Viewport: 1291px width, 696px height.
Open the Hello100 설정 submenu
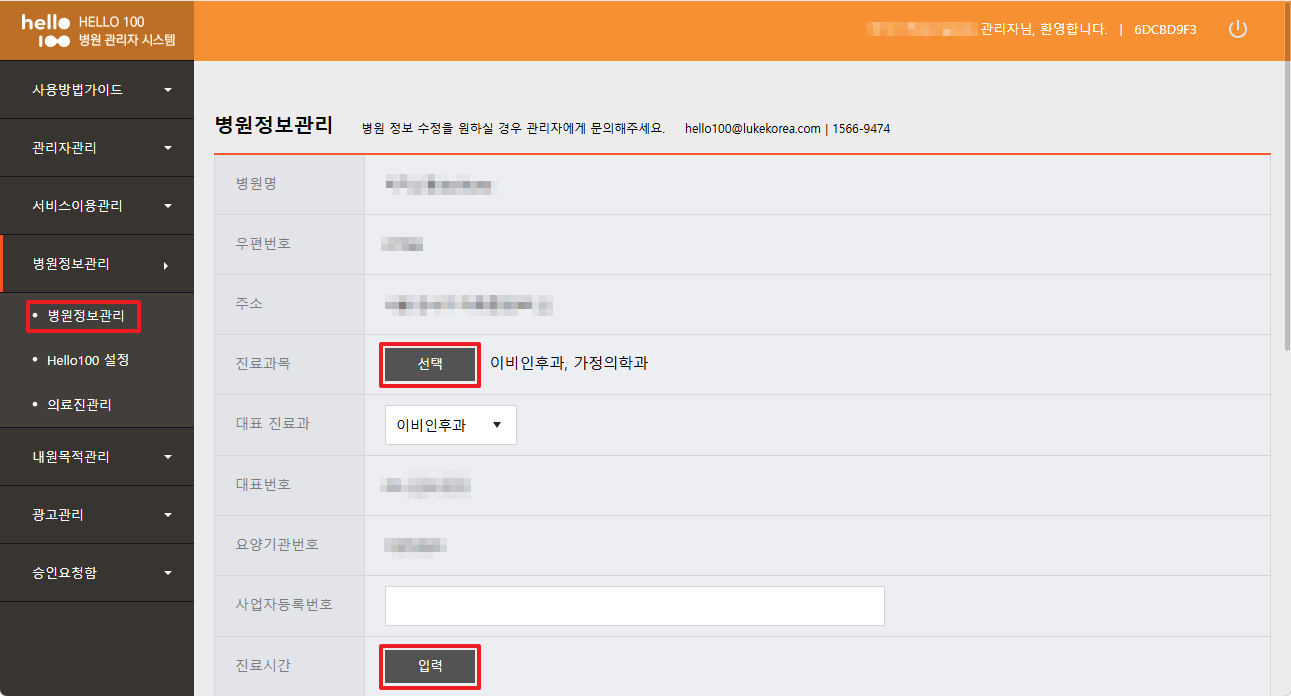[x=88, y=360]
